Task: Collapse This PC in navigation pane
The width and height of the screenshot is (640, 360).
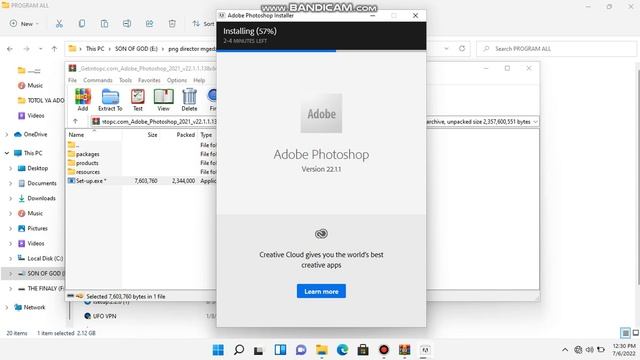Action: (x=7, y=153)
